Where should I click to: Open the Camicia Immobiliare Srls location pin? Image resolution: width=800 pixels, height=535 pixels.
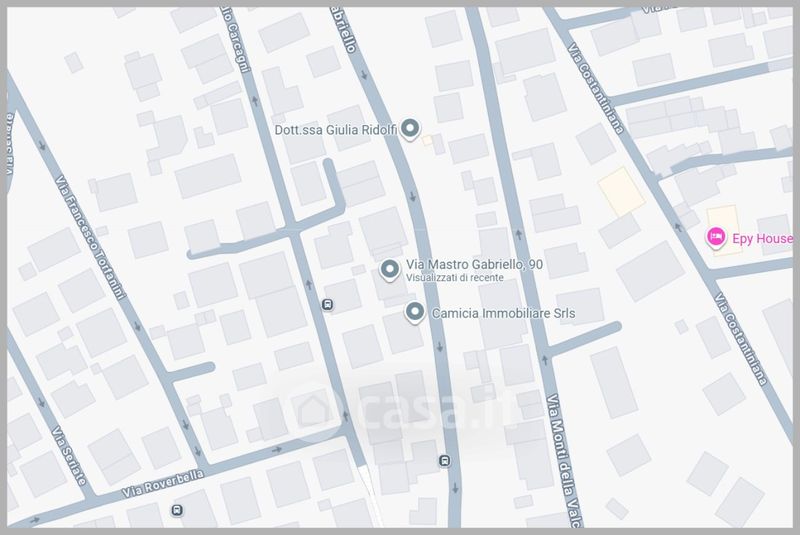tap(415, 313)
